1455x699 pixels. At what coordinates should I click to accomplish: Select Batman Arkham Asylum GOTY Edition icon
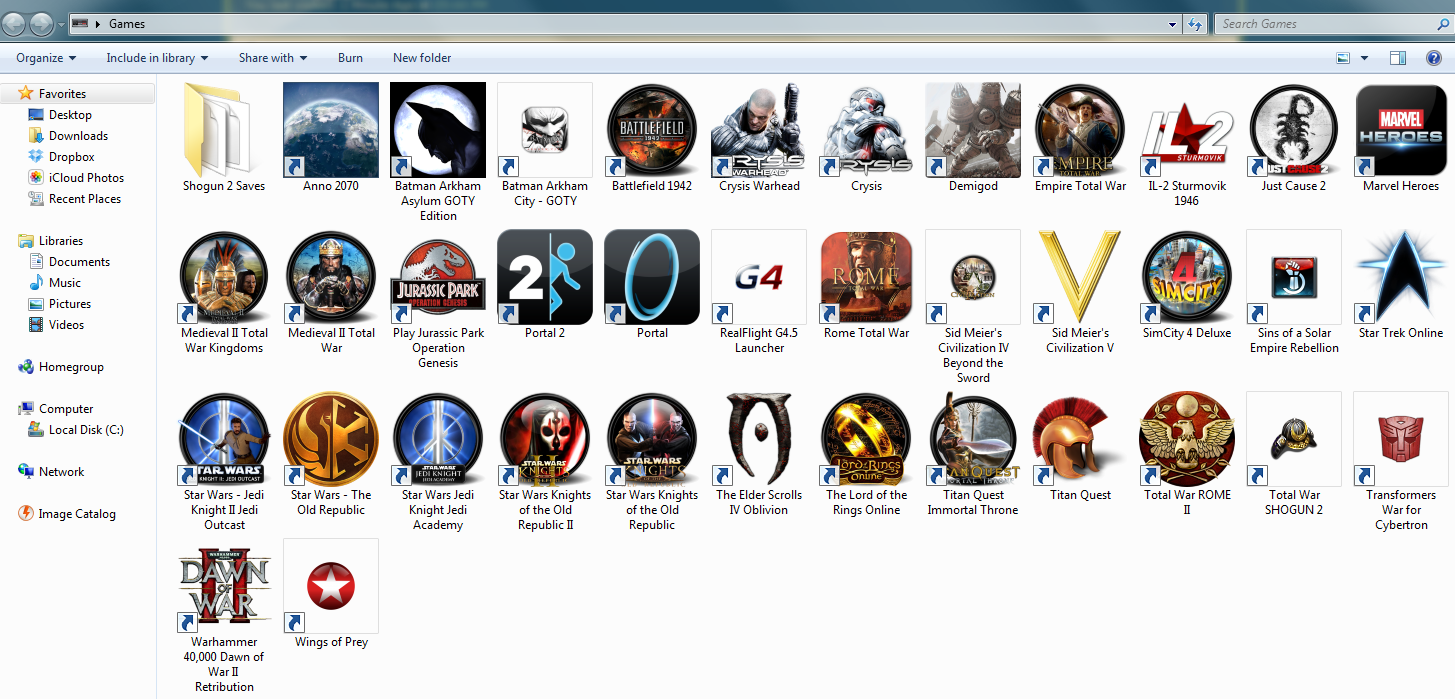point(438,130)
